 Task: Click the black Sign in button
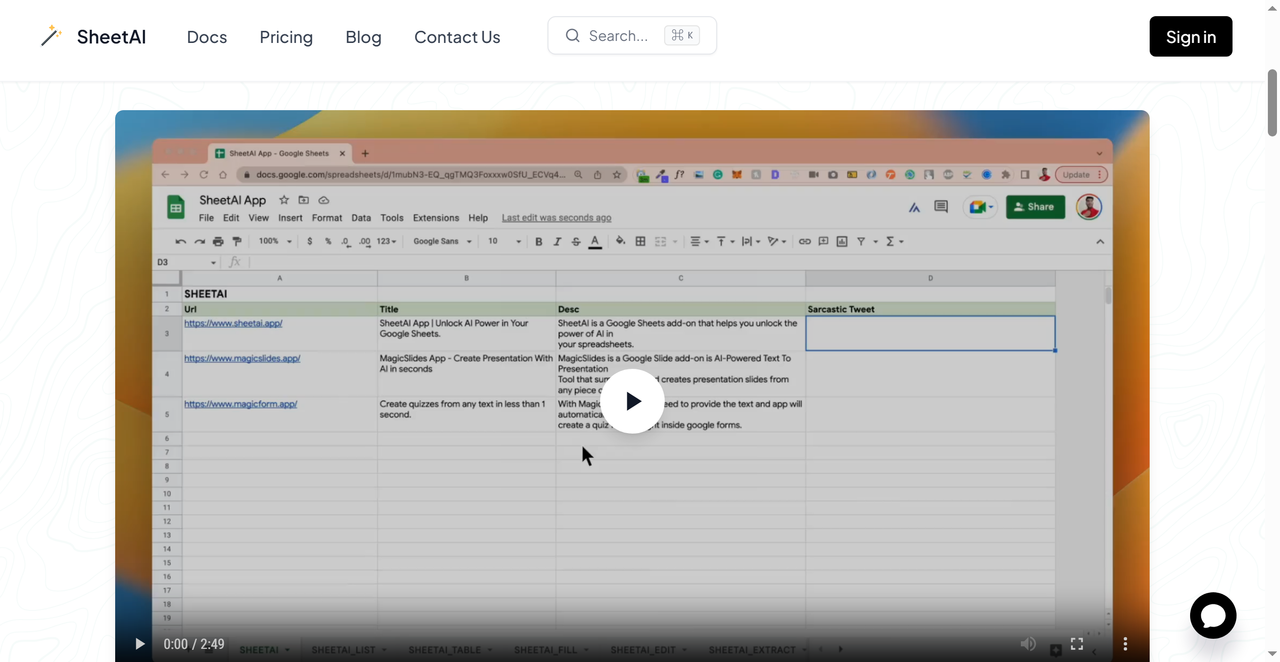coord(1191,37)
